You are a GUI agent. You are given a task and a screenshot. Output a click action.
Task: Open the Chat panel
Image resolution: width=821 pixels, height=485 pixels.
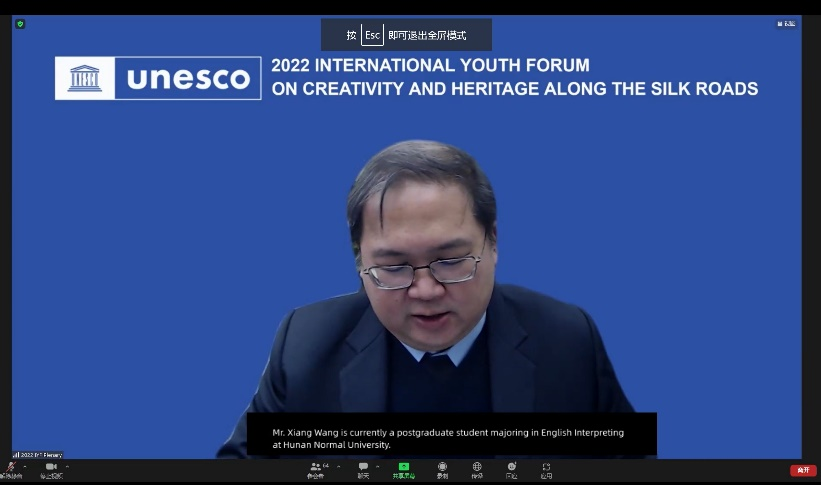point(363,468)
